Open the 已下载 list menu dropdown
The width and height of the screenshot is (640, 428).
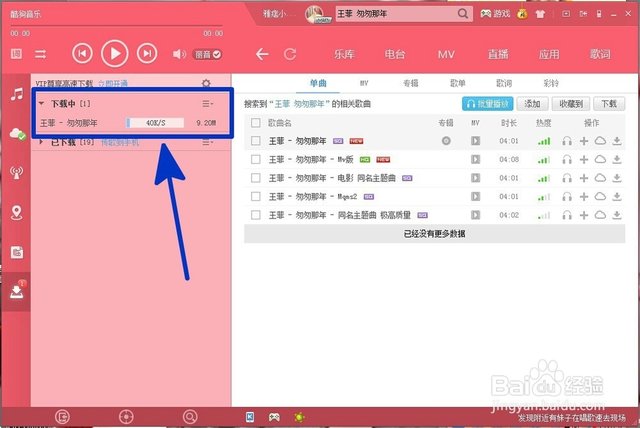coord(208,142)
